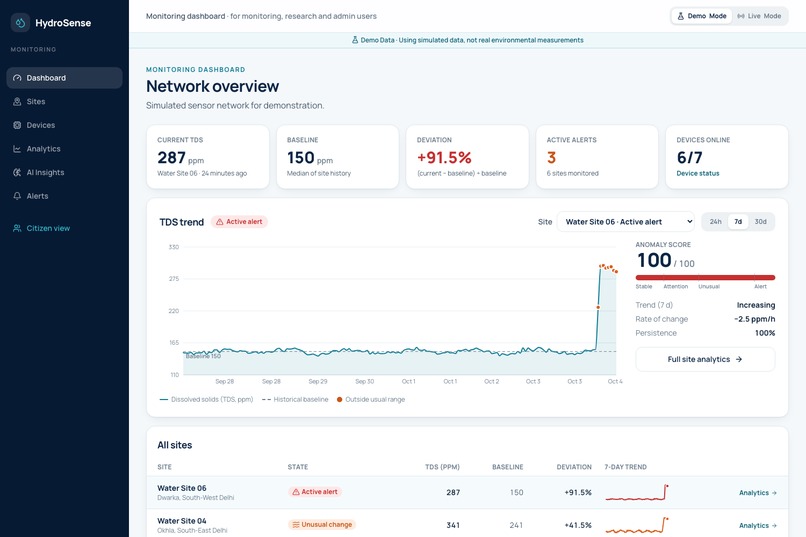Open Devices in the sidebar
The height and width of the screenshot is (537, 806).
pos(64,125)
